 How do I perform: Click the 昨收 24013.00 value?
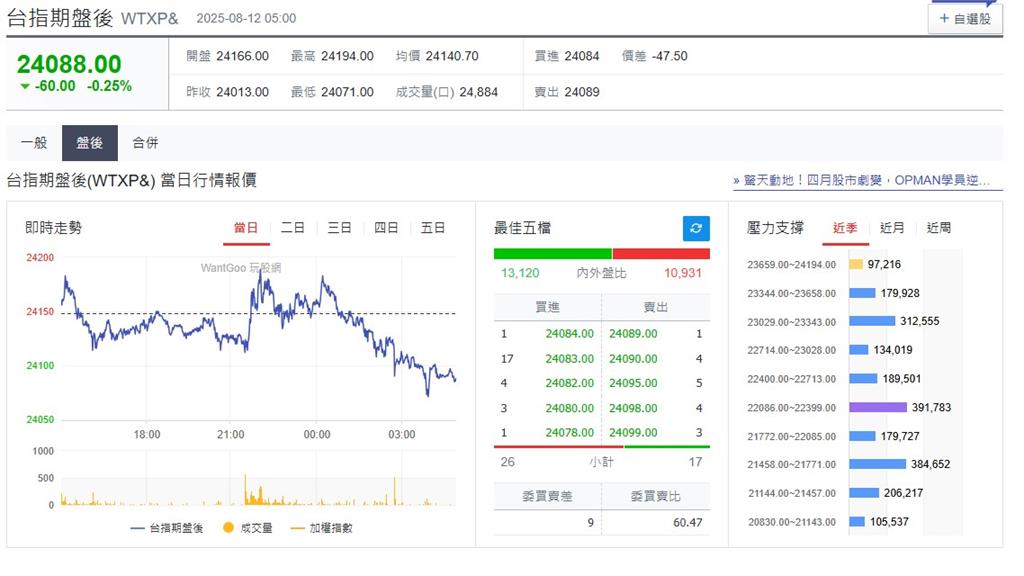pos(242,92)
